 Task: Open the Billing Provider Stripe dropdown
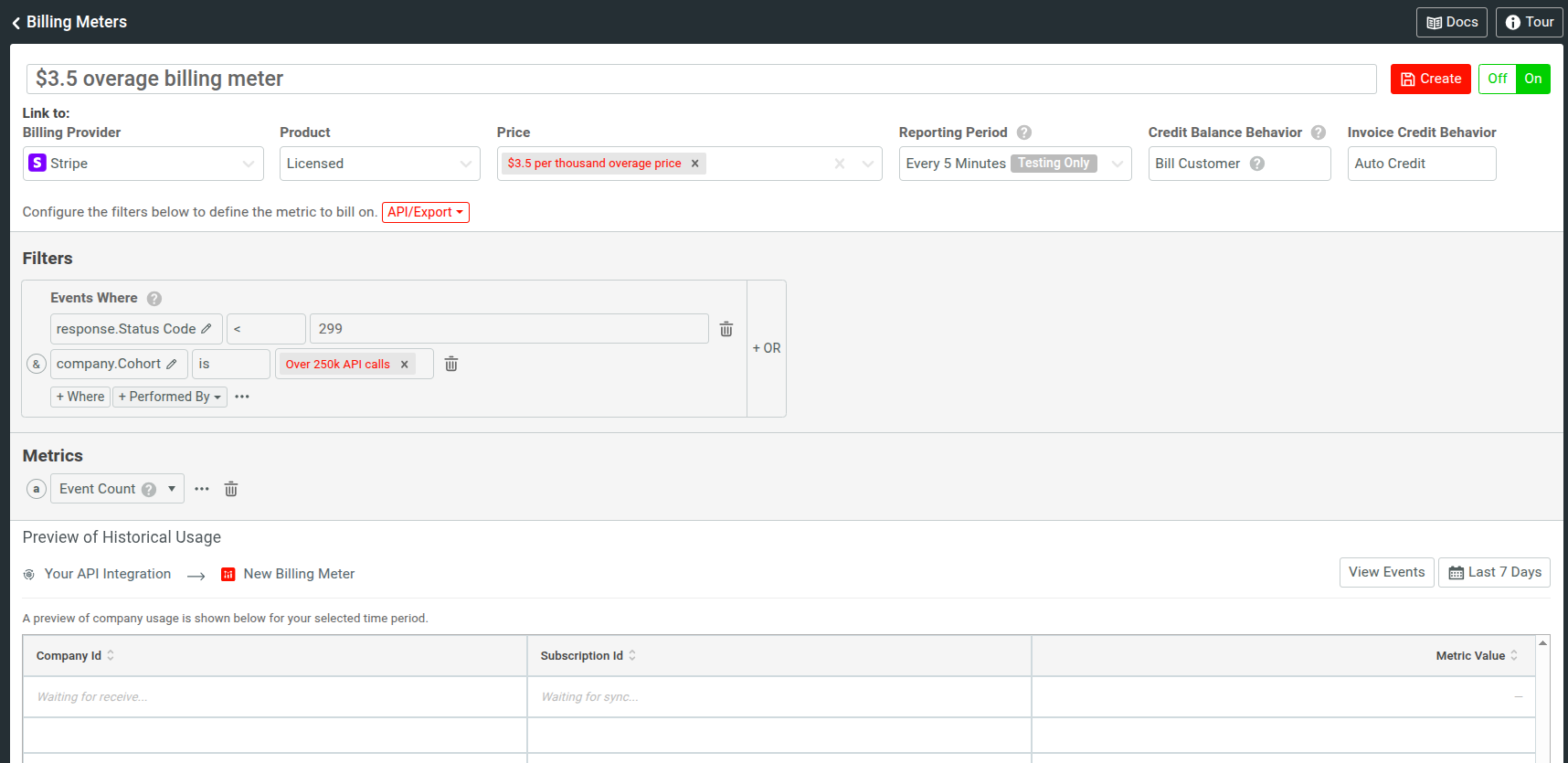point(143,164)
